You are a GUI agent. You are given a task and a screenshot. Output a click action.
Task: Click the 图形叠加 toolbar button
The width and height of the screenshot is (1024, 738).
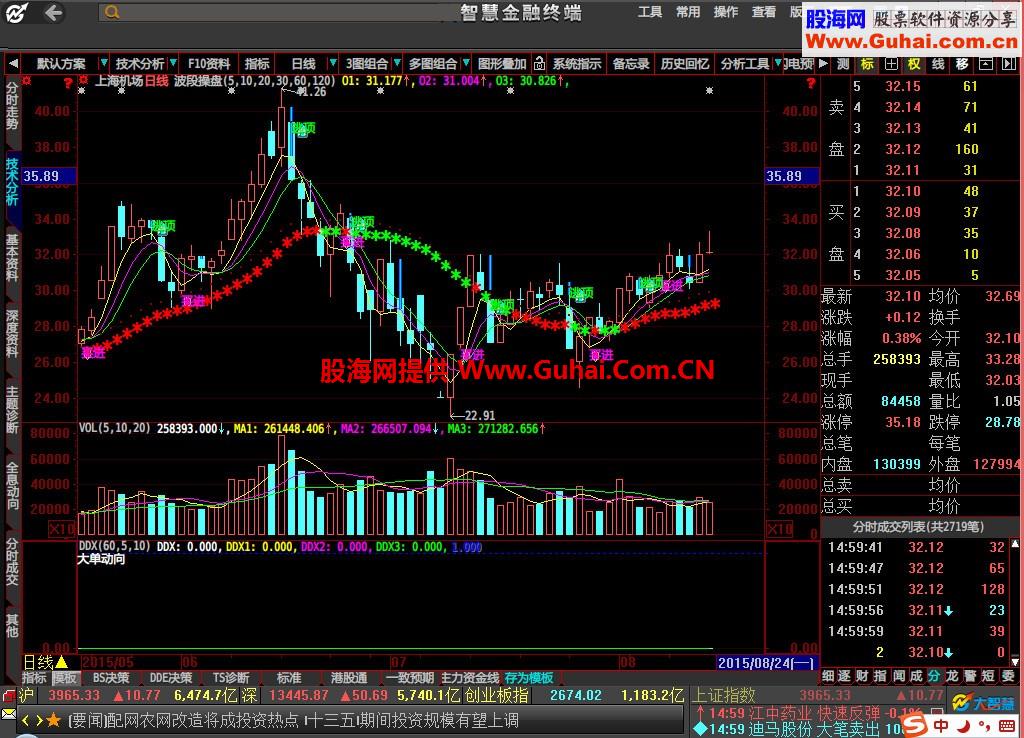[x=502, y=63]
